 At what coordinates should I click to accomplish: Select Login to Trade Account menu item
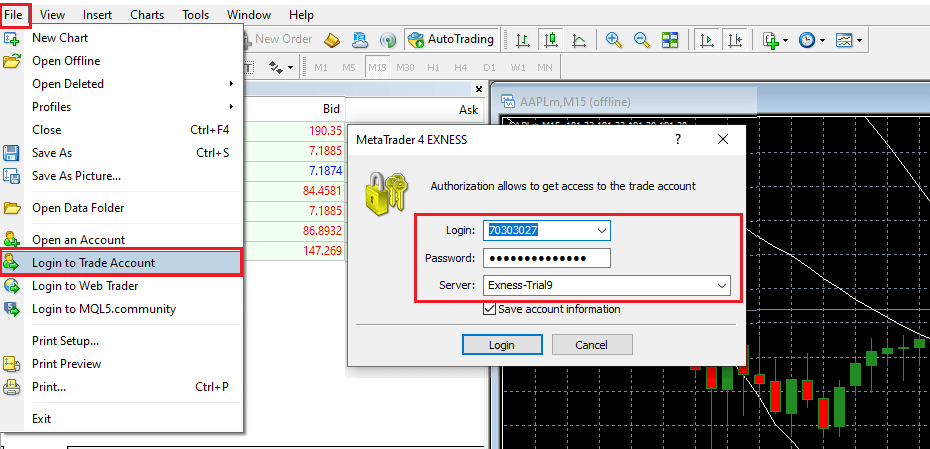(x=93, y=263)
